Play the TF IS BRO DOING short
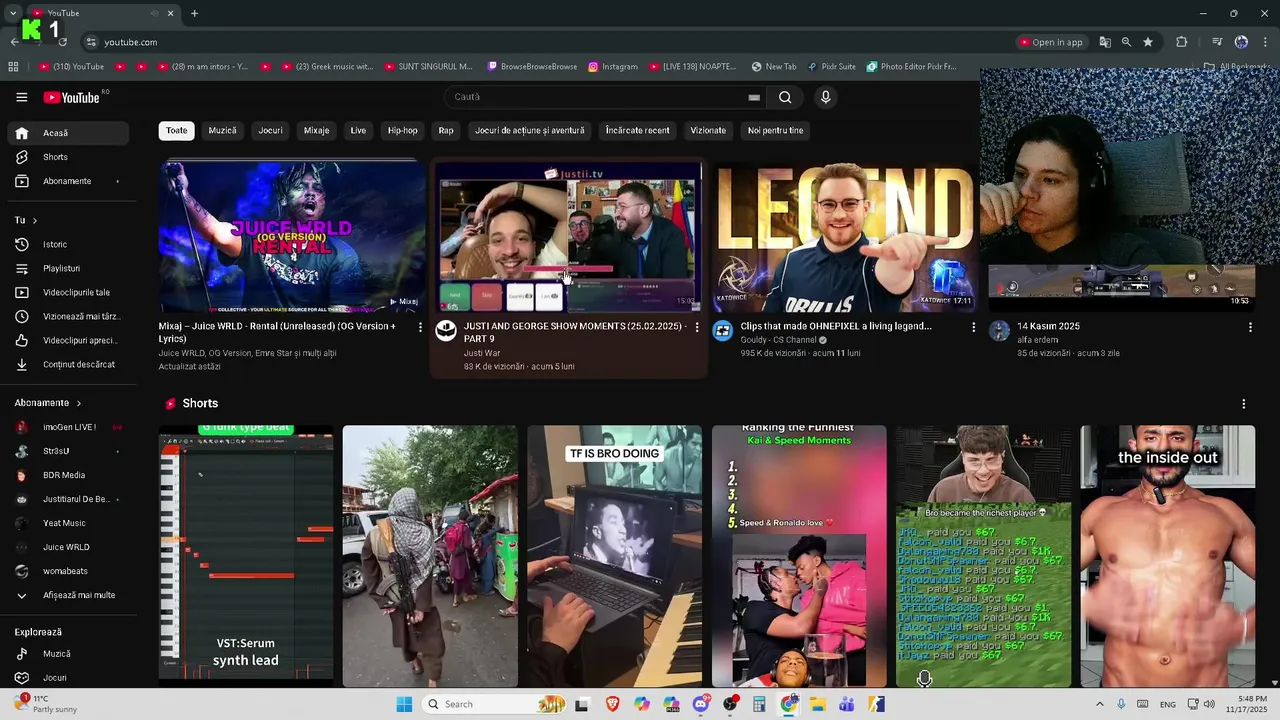Image resolution: width=1280 pixels, height=720 pixels. 614,556
